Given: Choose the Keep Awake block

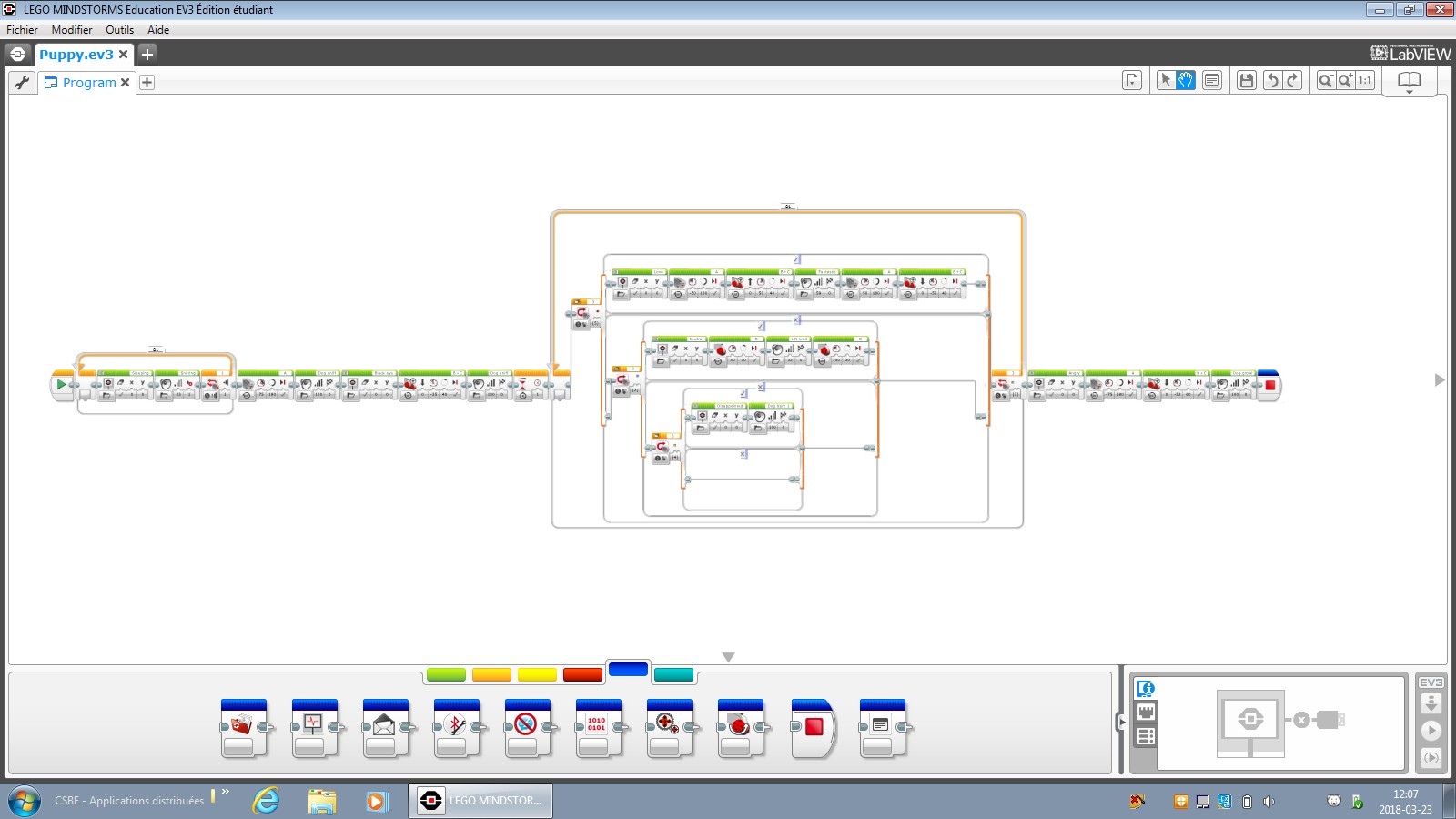Looking at the screenshot, I should tap(528, 728).
